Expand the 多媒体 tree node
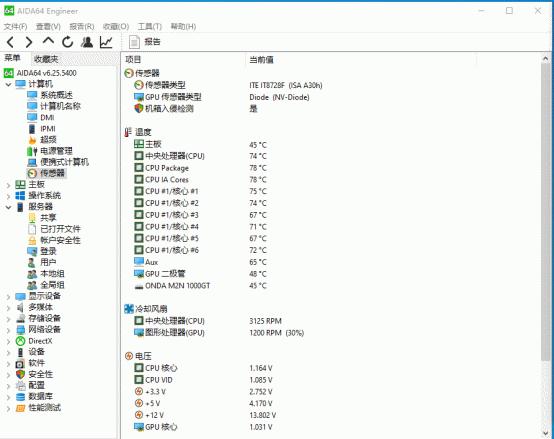 click(x=8, y=308)
